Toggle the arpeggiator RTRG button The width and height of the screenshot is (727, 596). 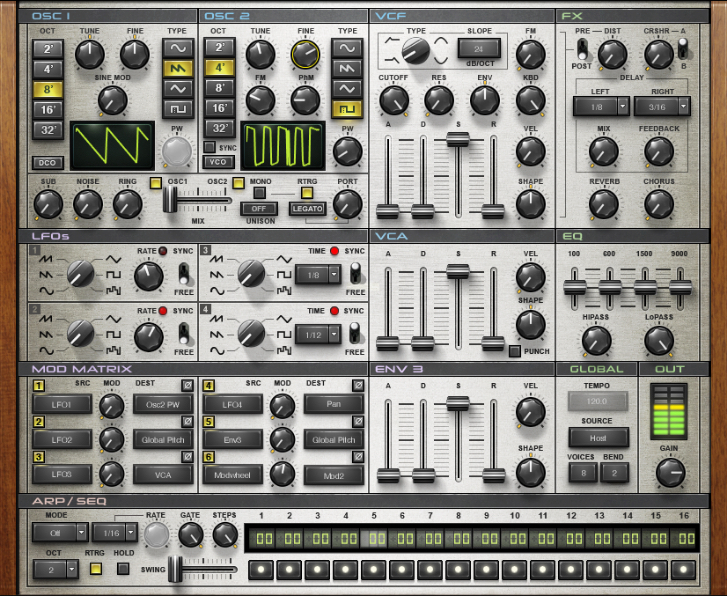[x=96, y=568]
